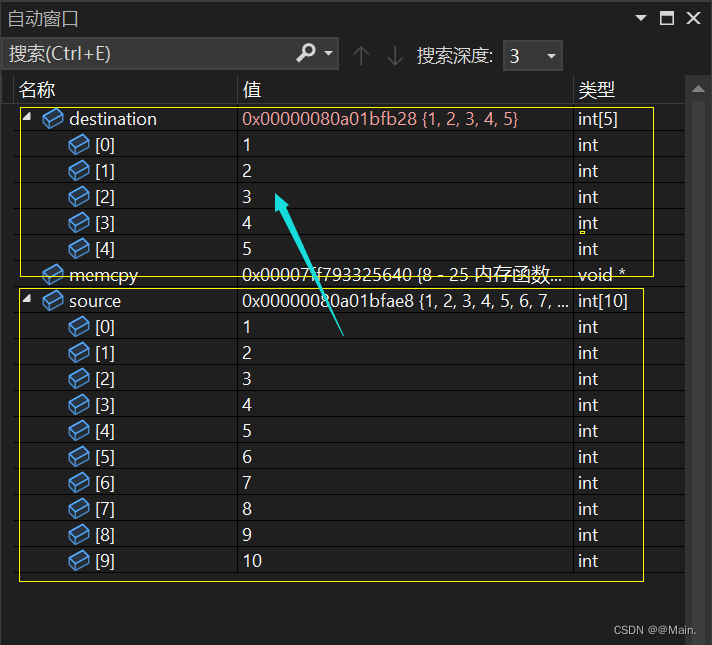Click cube icon of source [7]
The image size is (712, 645).
coord(79,508)
